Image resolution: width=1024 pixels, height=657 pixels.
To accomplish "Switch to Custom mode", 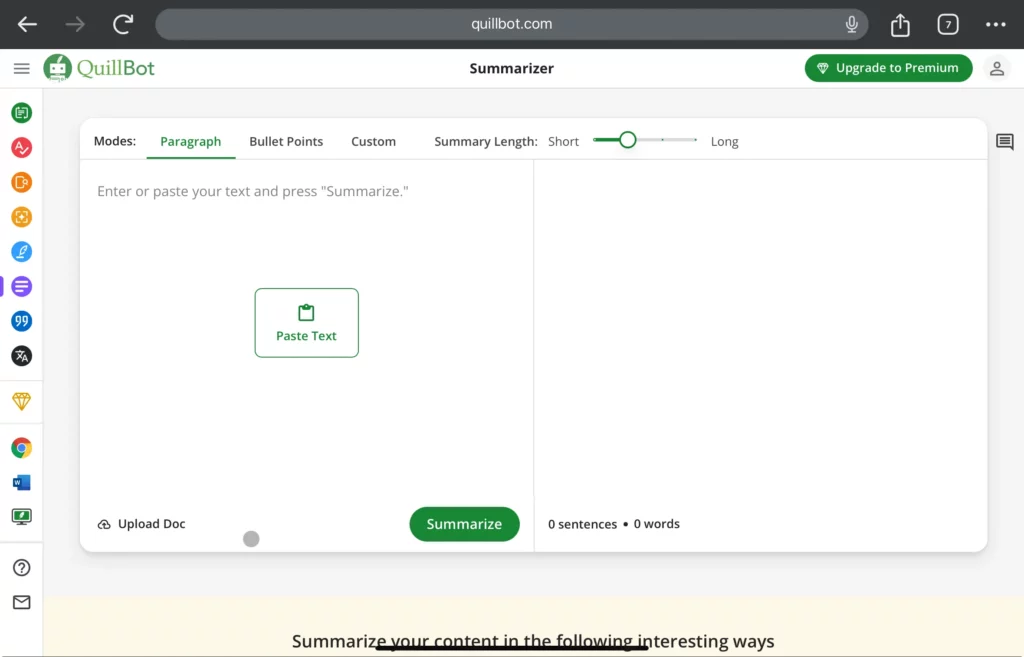I will click(x=374, y=141).
